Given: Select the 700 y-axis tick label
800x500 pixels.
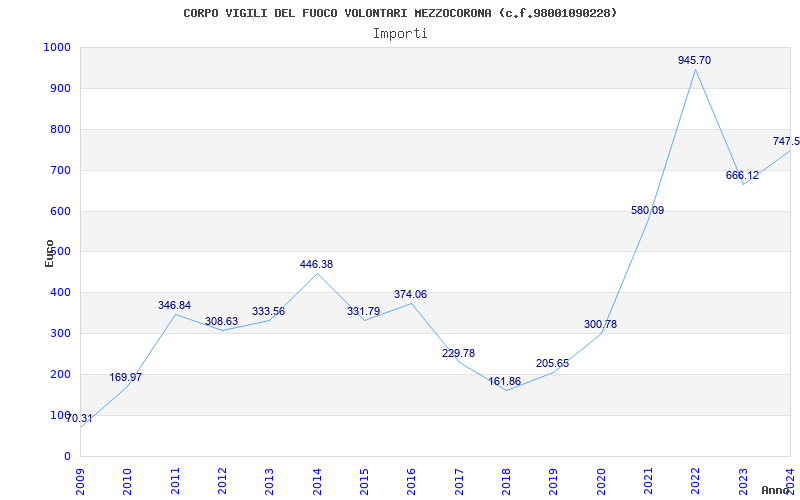Looking at the screenshot, I should point(60,170).
